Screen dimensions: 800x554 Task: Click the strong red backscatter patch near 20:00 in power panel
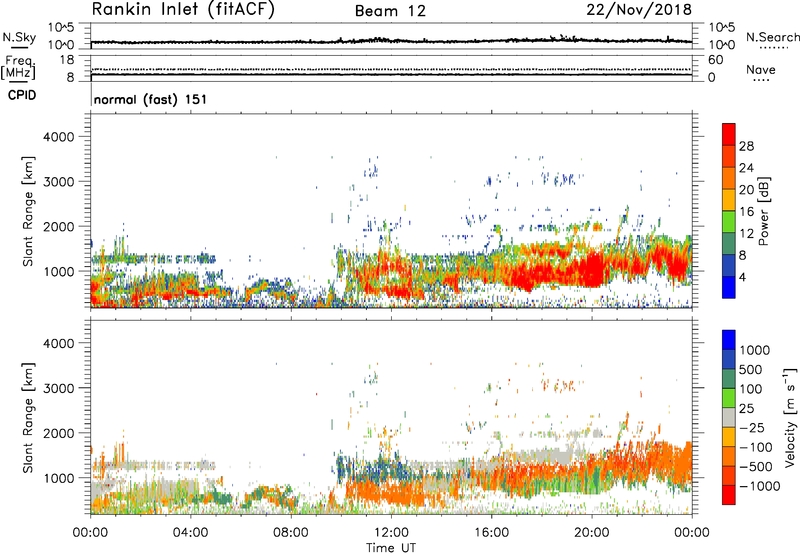click(x=592, y=268)
